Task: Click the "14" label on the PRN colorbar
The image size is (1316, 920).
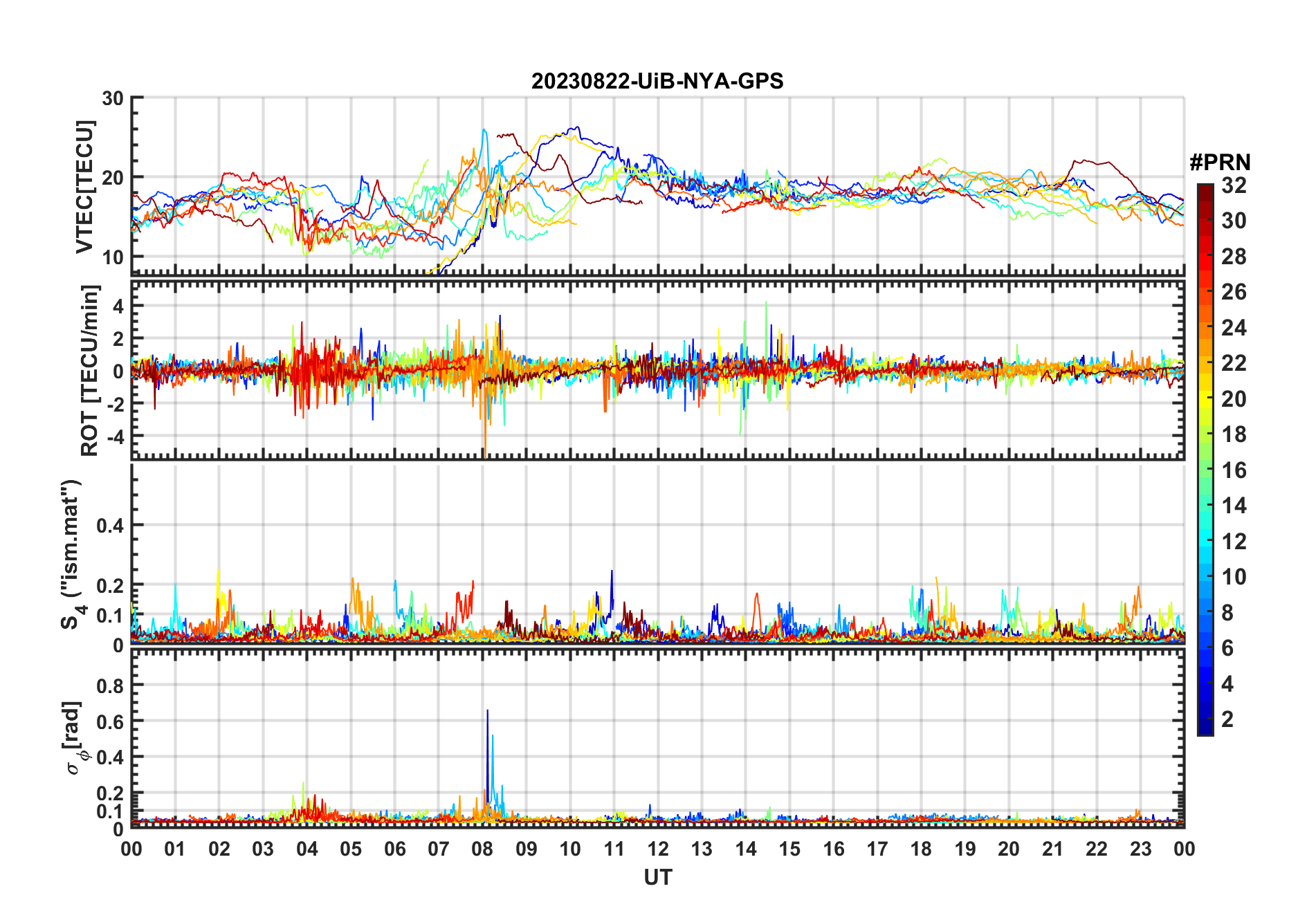Action: [1234, 506]
